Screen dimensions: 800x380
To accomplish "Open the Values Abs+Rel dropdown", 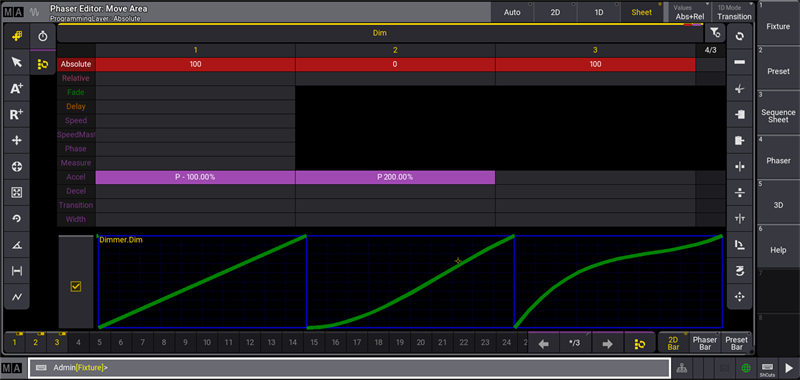I will (690, 12).
